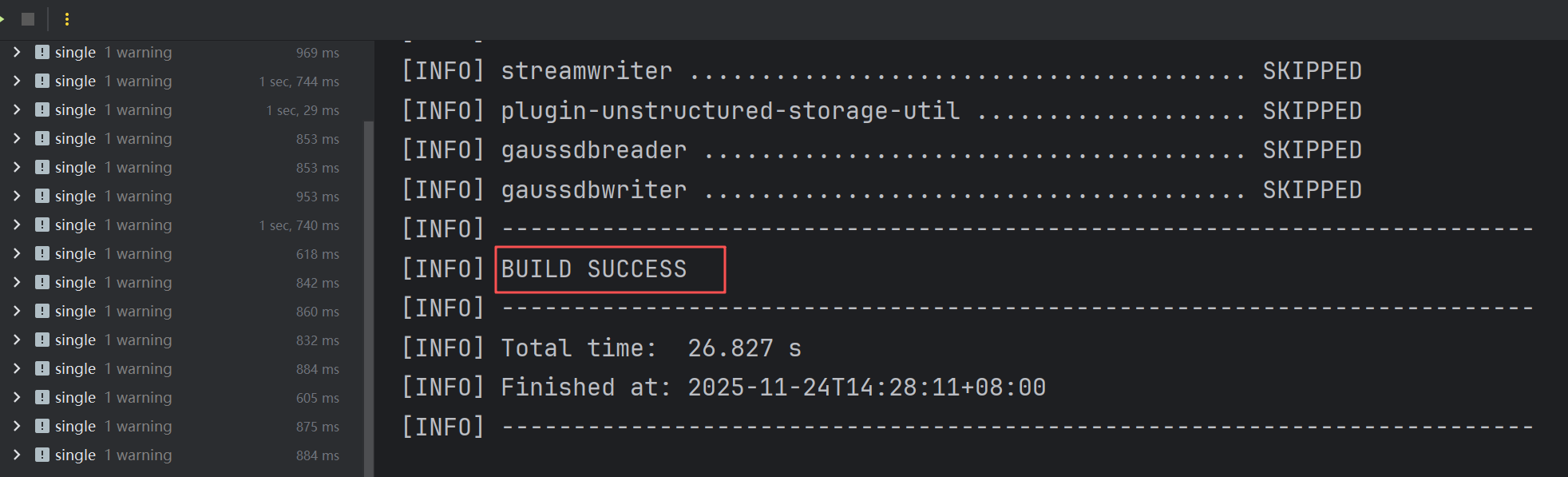Select the single 1 warning row at 618 ms
Viewport: 1568px width, 477px height.
[182, 253]
